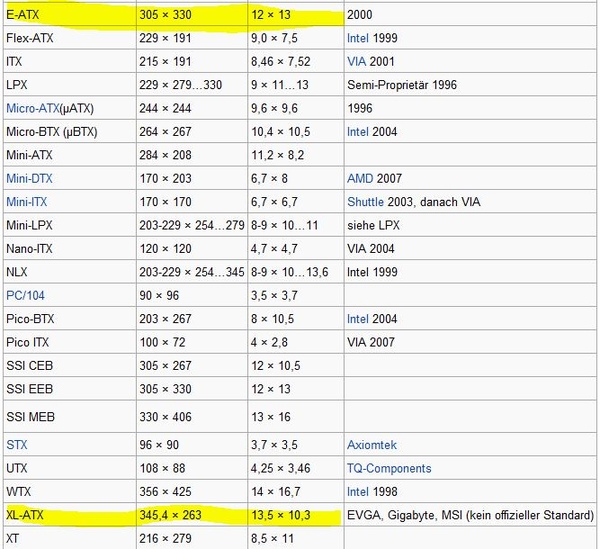Click the 4,25 × 3,46 inch cell
The width and height of the screenshot is (600, 549).
(296, 468)
